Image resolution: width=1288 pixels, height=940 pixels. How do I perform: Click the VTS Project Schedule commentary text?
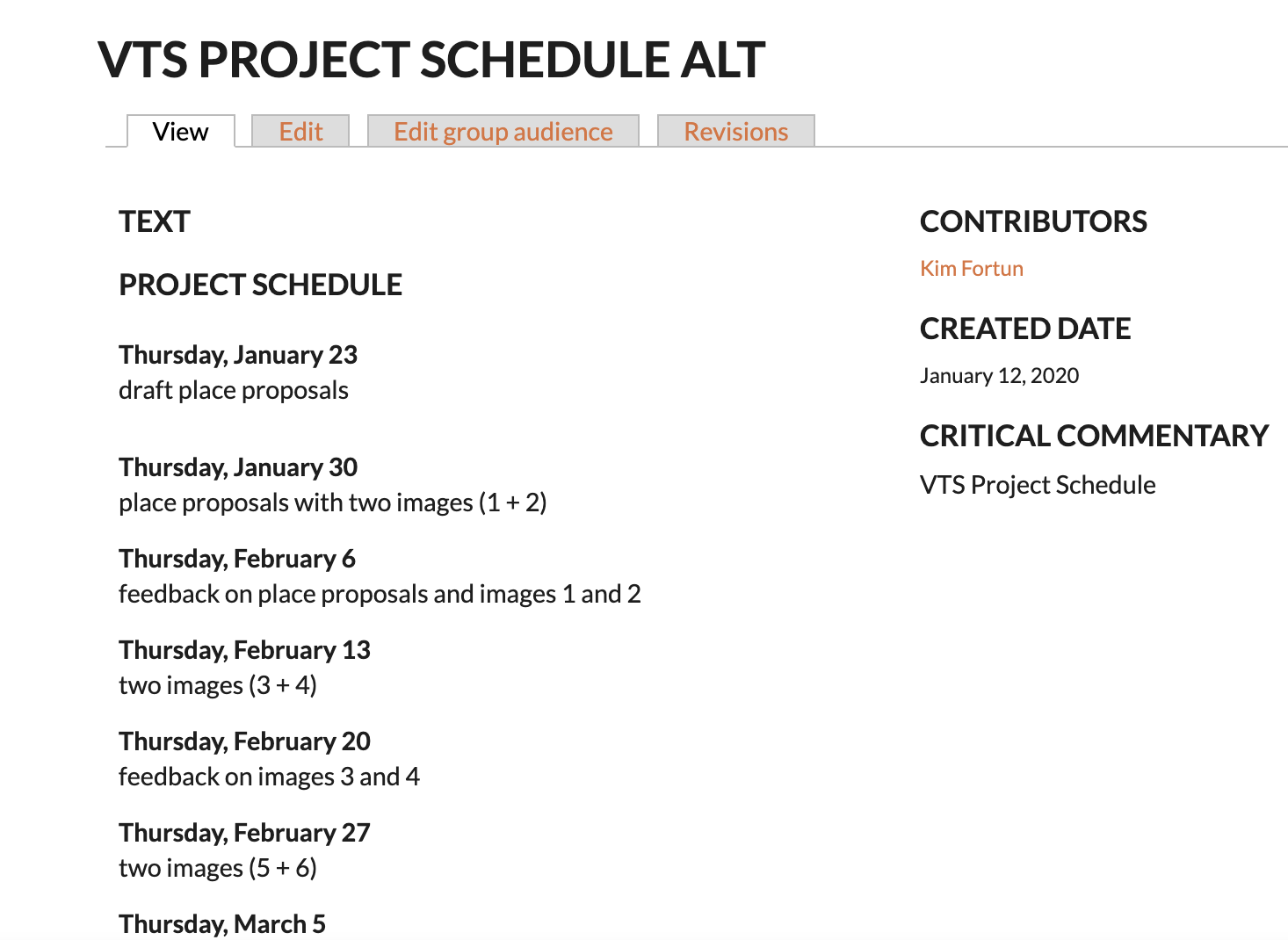point(1038,485)
